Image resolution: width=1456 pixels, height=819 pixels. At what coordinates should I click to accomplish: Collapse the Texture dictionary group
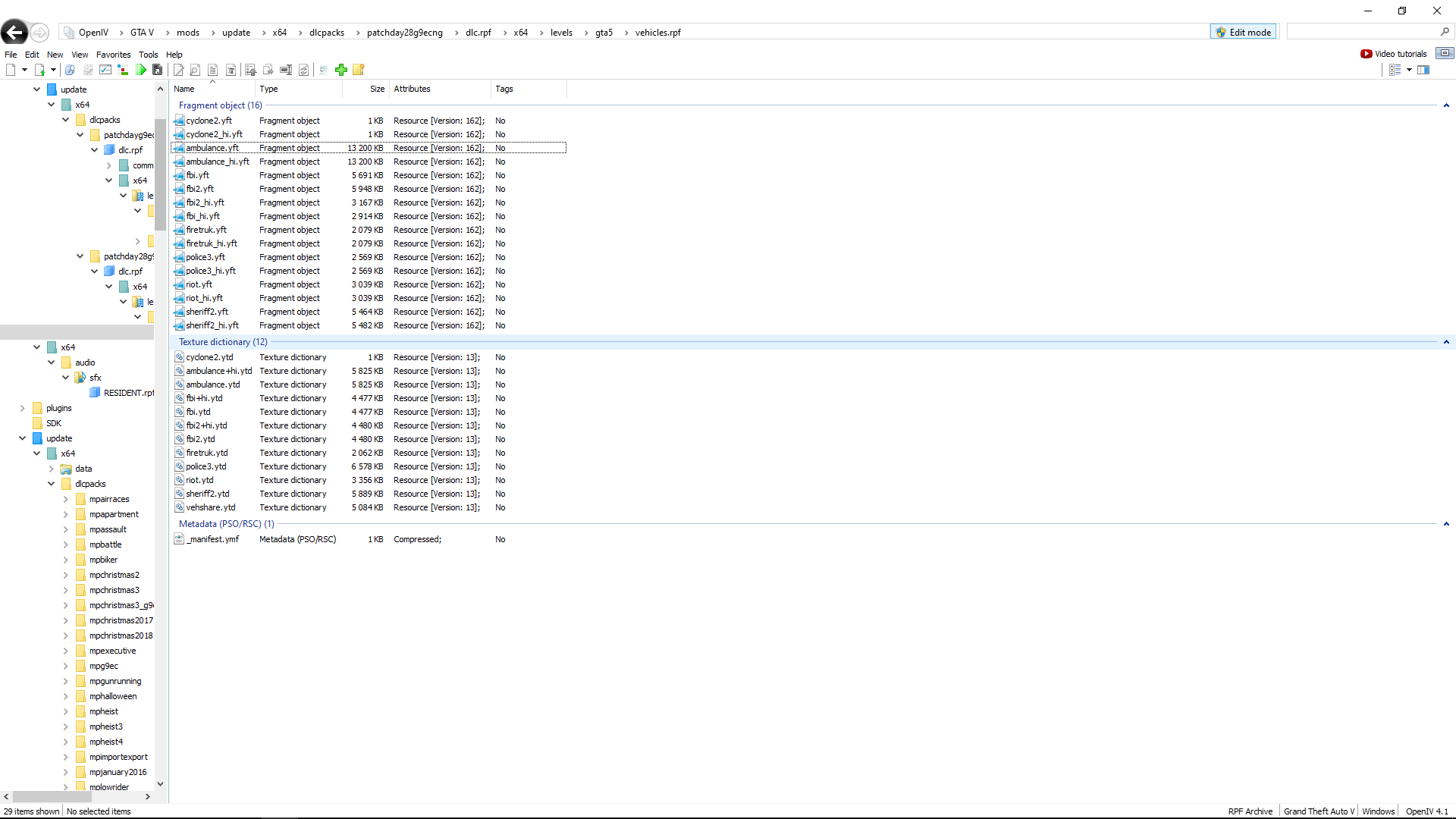coord(1446,342)
